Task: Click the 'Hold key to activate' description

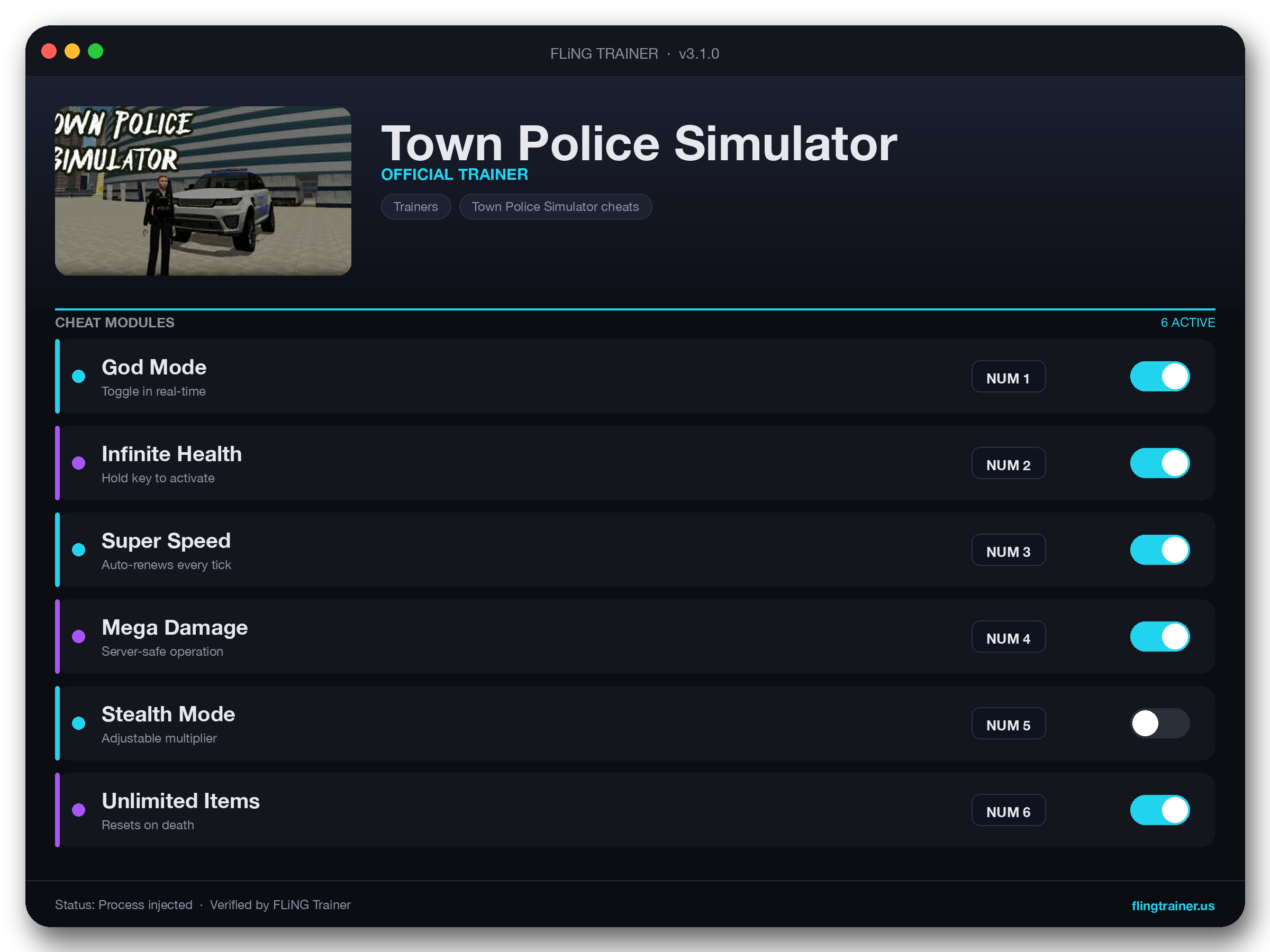Action: pos(158,478)
